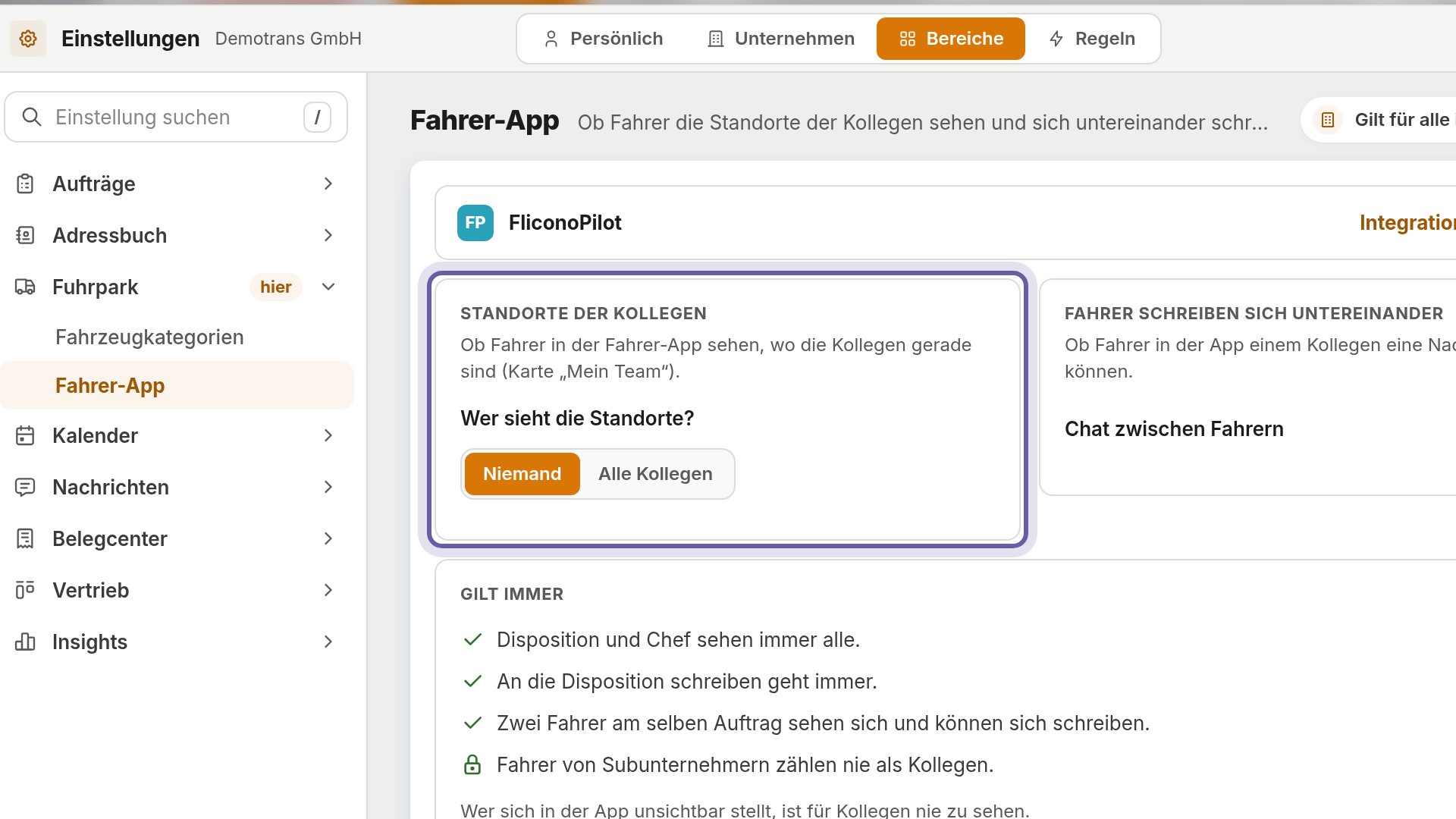This screenshot has width=1456, height=819.
Task: Expand the Nachrichten section chevron
Action: pos(328,487)
